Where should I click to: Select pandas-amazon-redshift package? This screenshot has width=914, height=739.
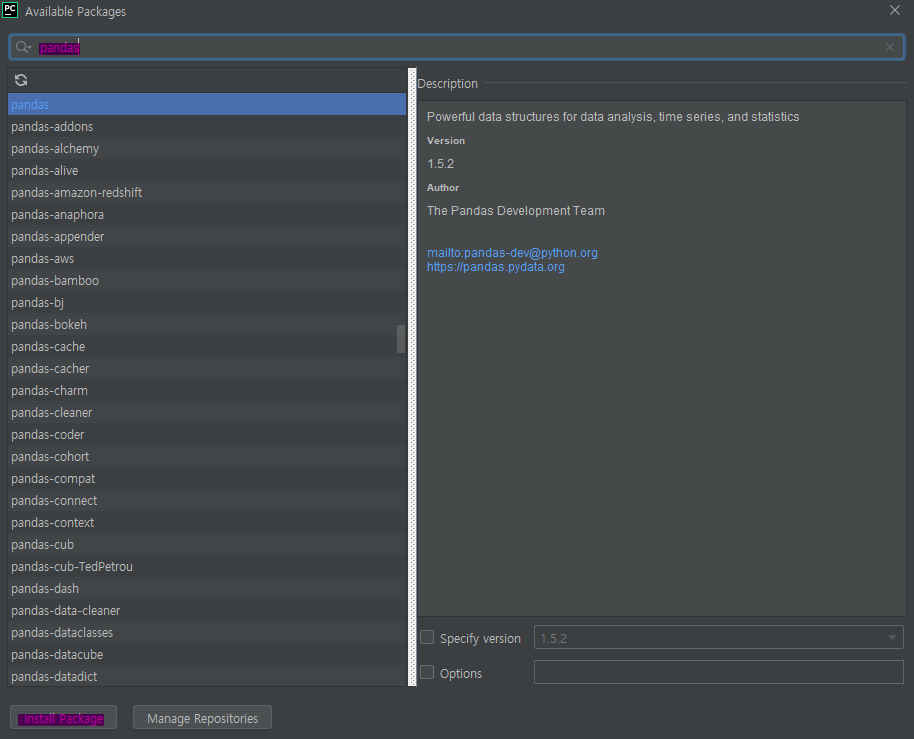coord(207,192)
